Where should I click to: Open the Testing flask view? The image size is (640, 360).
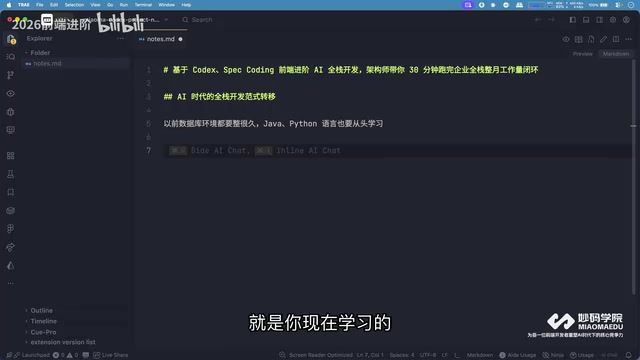(11, 174)
